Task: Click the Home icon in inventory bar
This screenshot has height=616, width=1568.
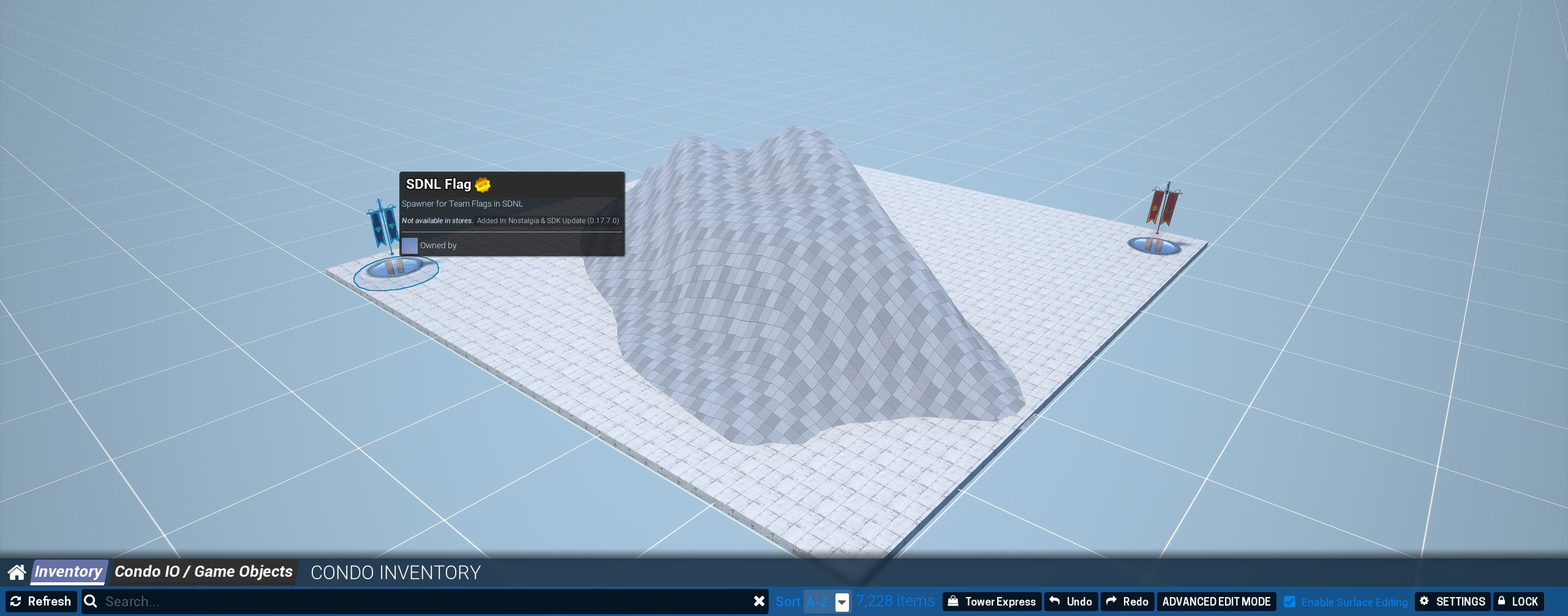Action: click(17, 572)
